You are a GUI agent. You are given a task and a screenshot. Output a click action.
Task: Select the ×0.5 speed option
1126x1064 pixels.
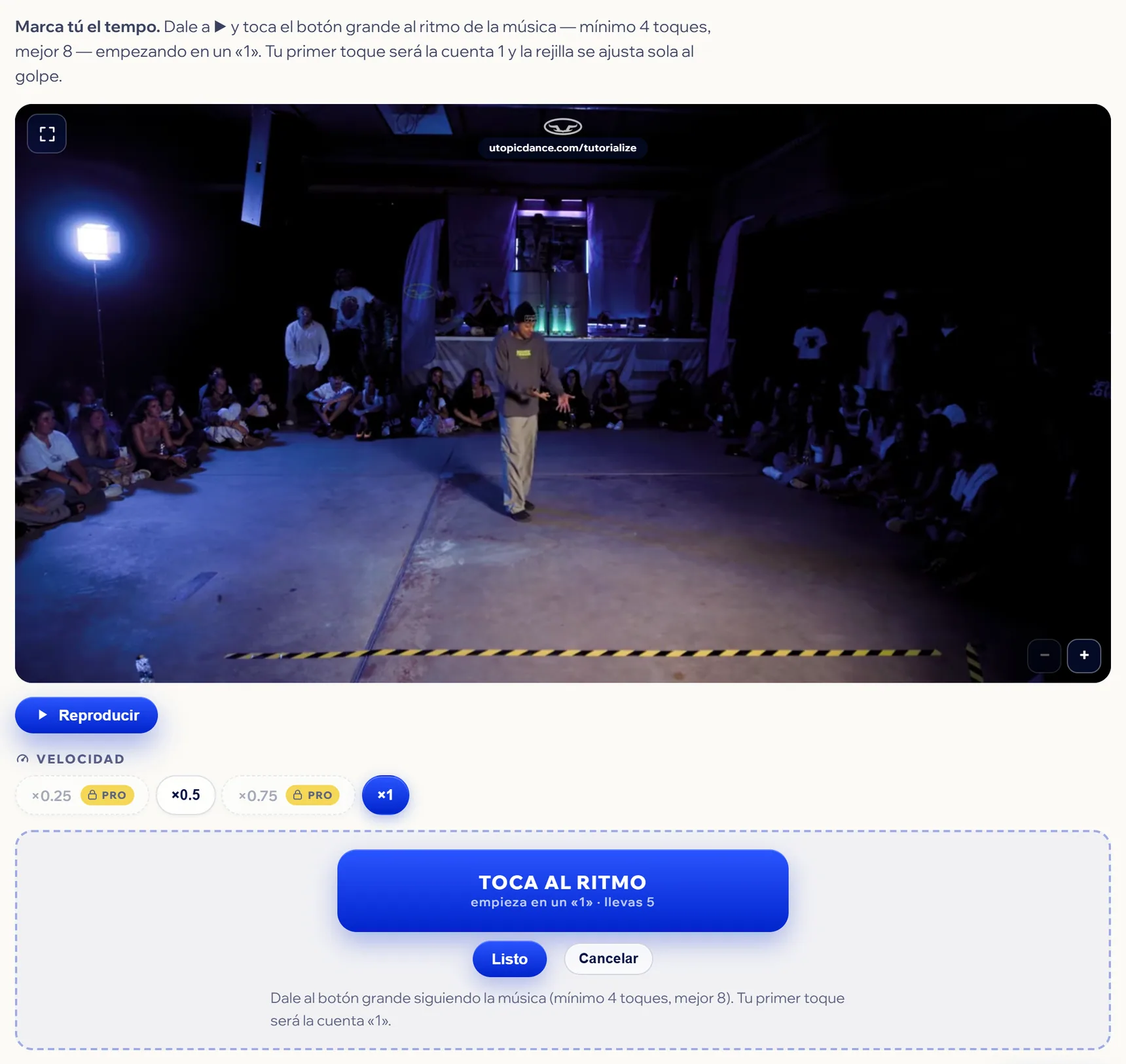click(186, 795)
